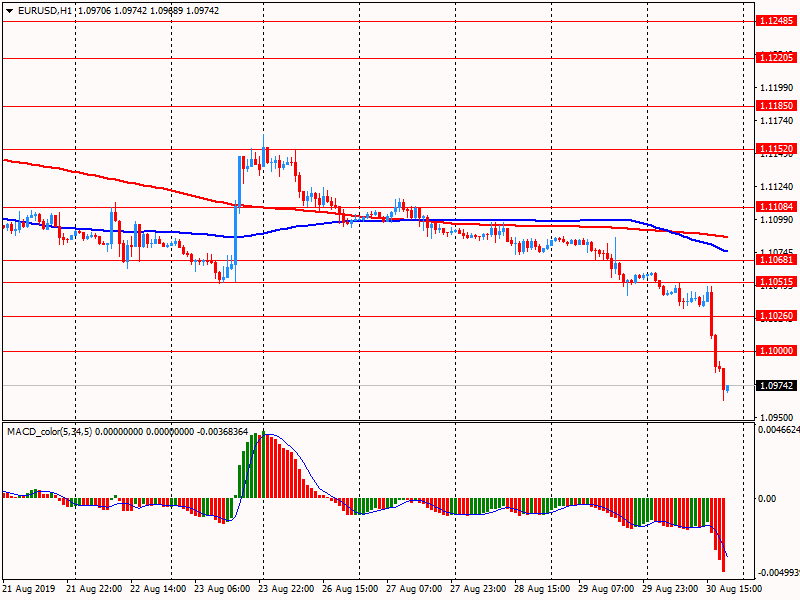Open the chart menu triangle beside EURUSD,H1
800x600 pixels.
[9, 11]
